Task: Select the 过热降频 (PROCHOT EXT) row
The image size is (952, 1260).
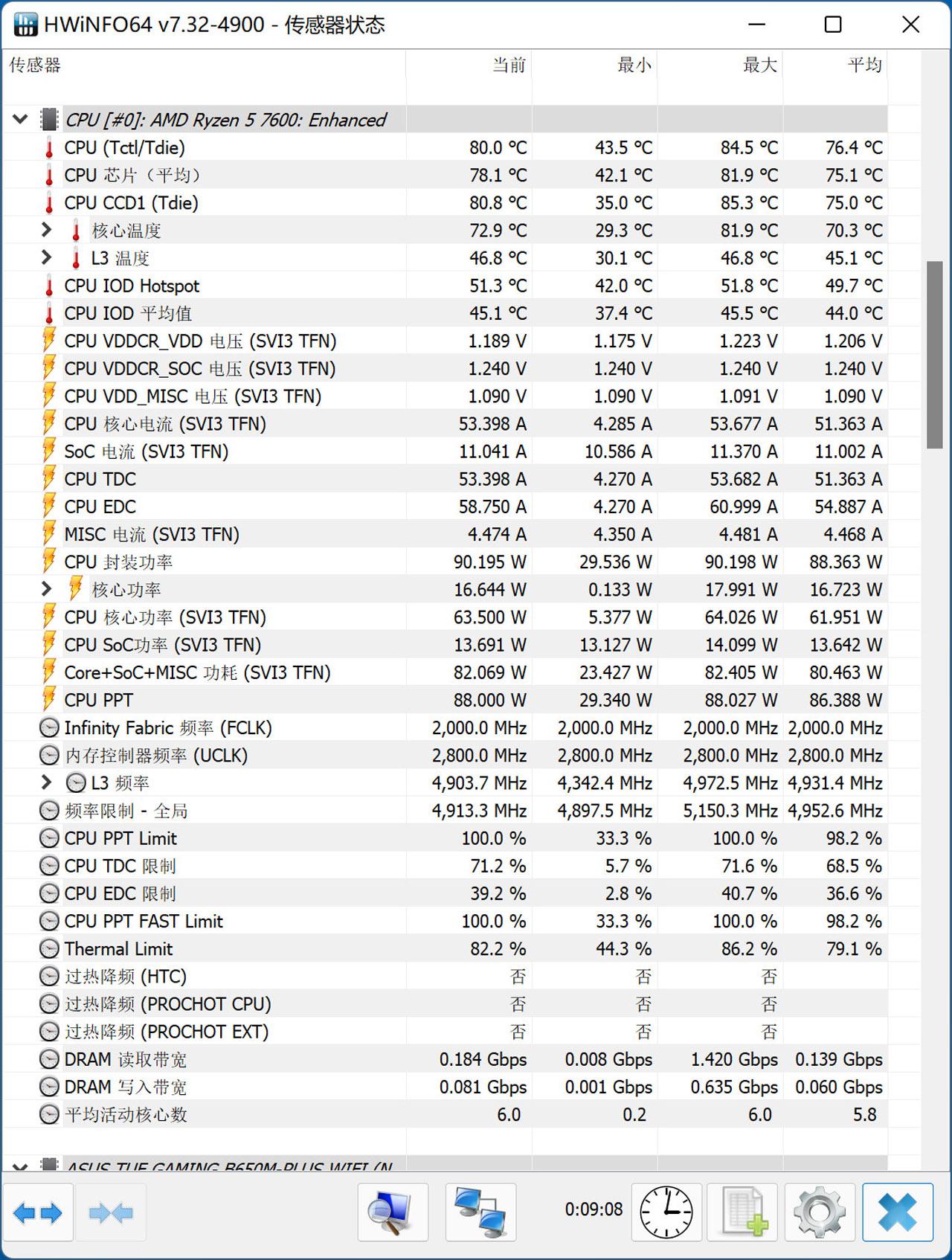Action: point(445,1032)
